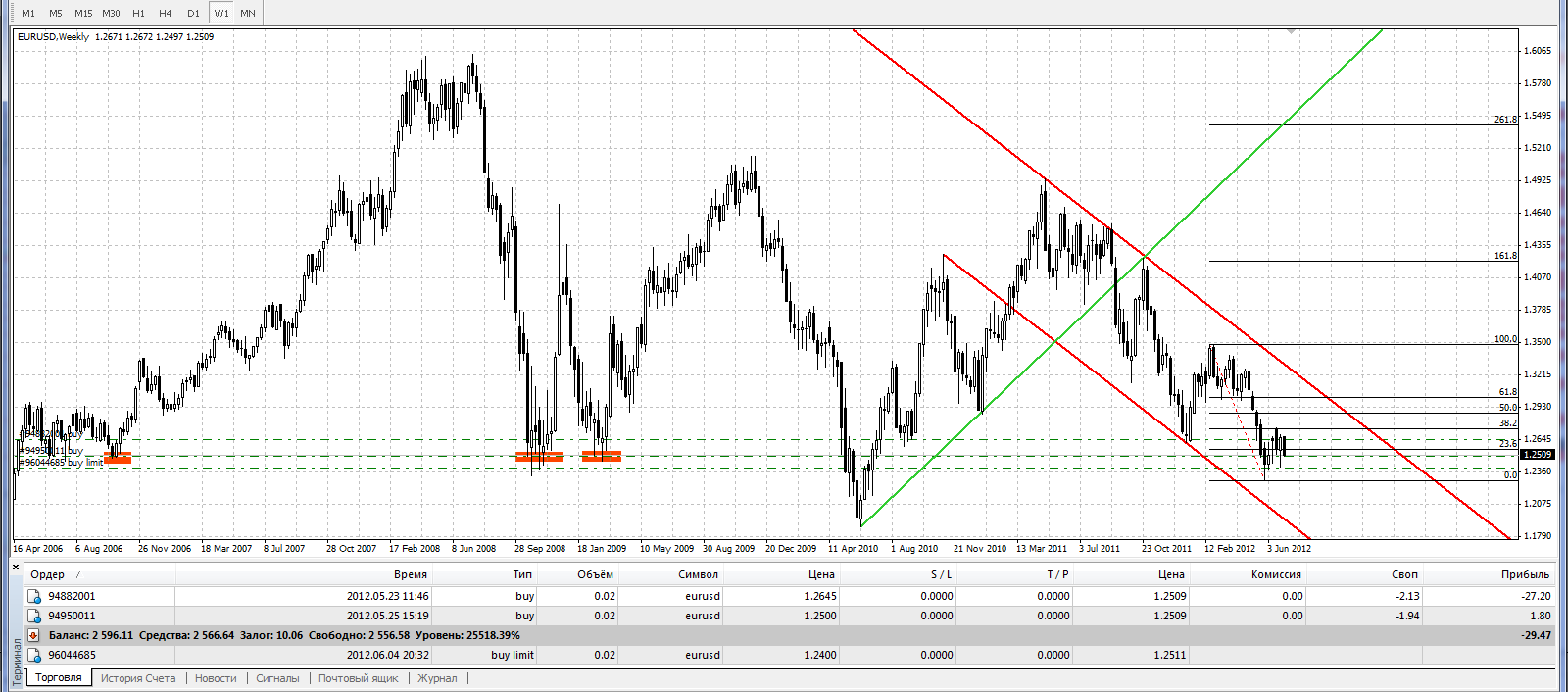Click profit value -27.20
The image size is (1568, 692).
click(x=1536, y=596)
